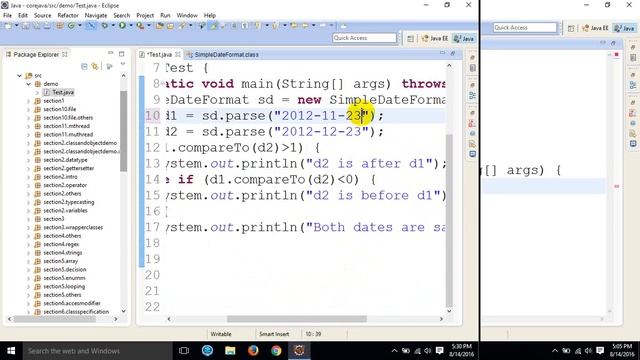This screenshot has width=640, height=360.
Task: Open Perspective icon in right window
Action: pyautogui.click(x=571, y=28)
